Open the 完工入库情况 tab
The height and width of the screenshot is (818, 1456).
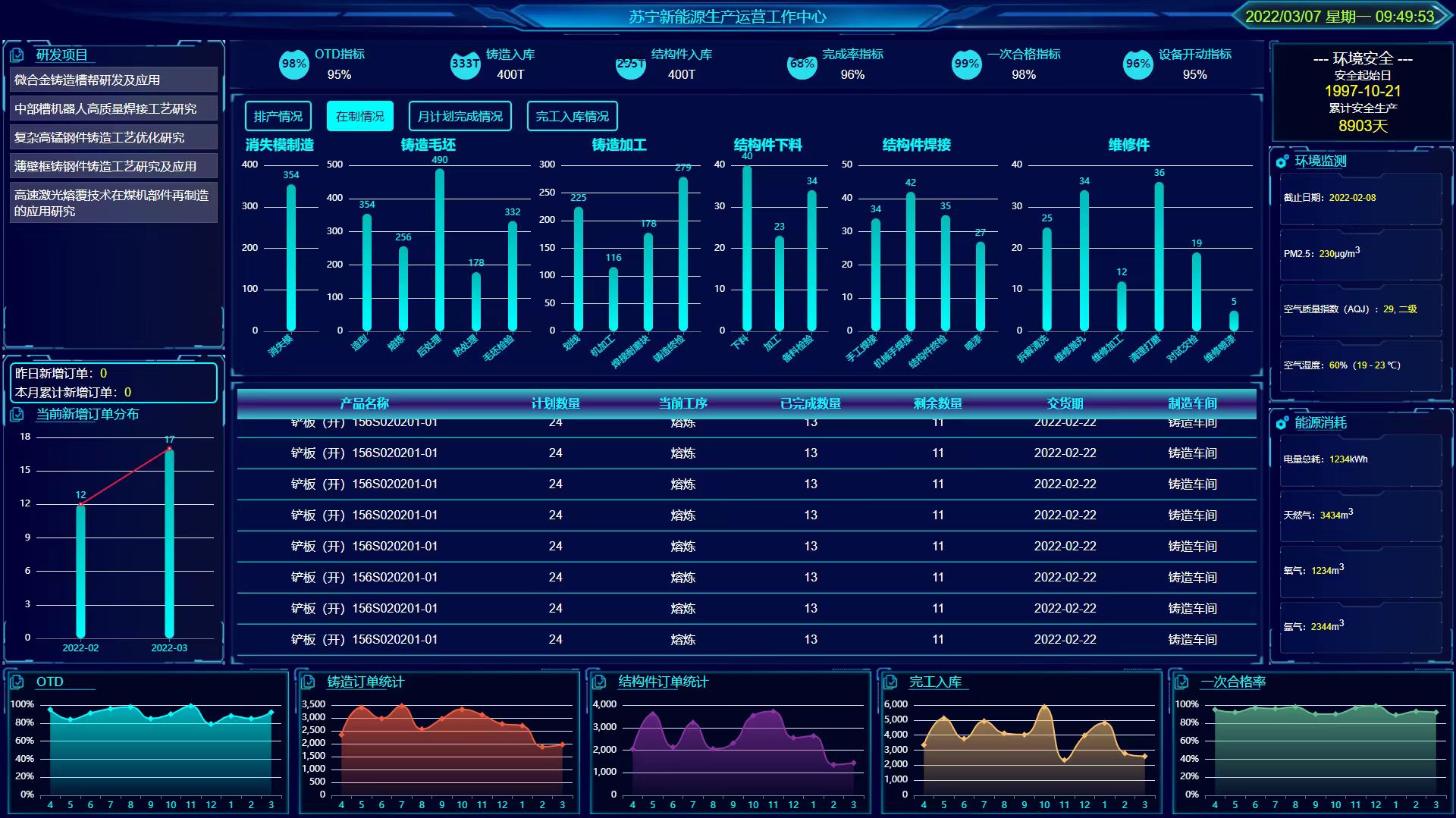click(573, 116)
